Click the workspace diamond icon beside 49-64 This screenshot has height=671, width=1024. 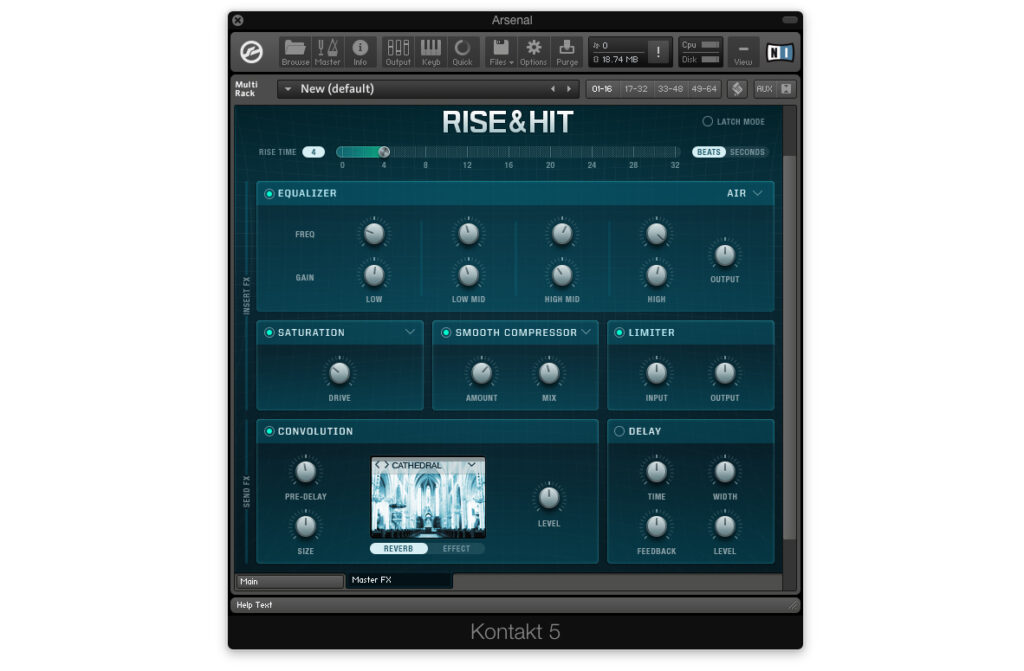tap(737, 89)
